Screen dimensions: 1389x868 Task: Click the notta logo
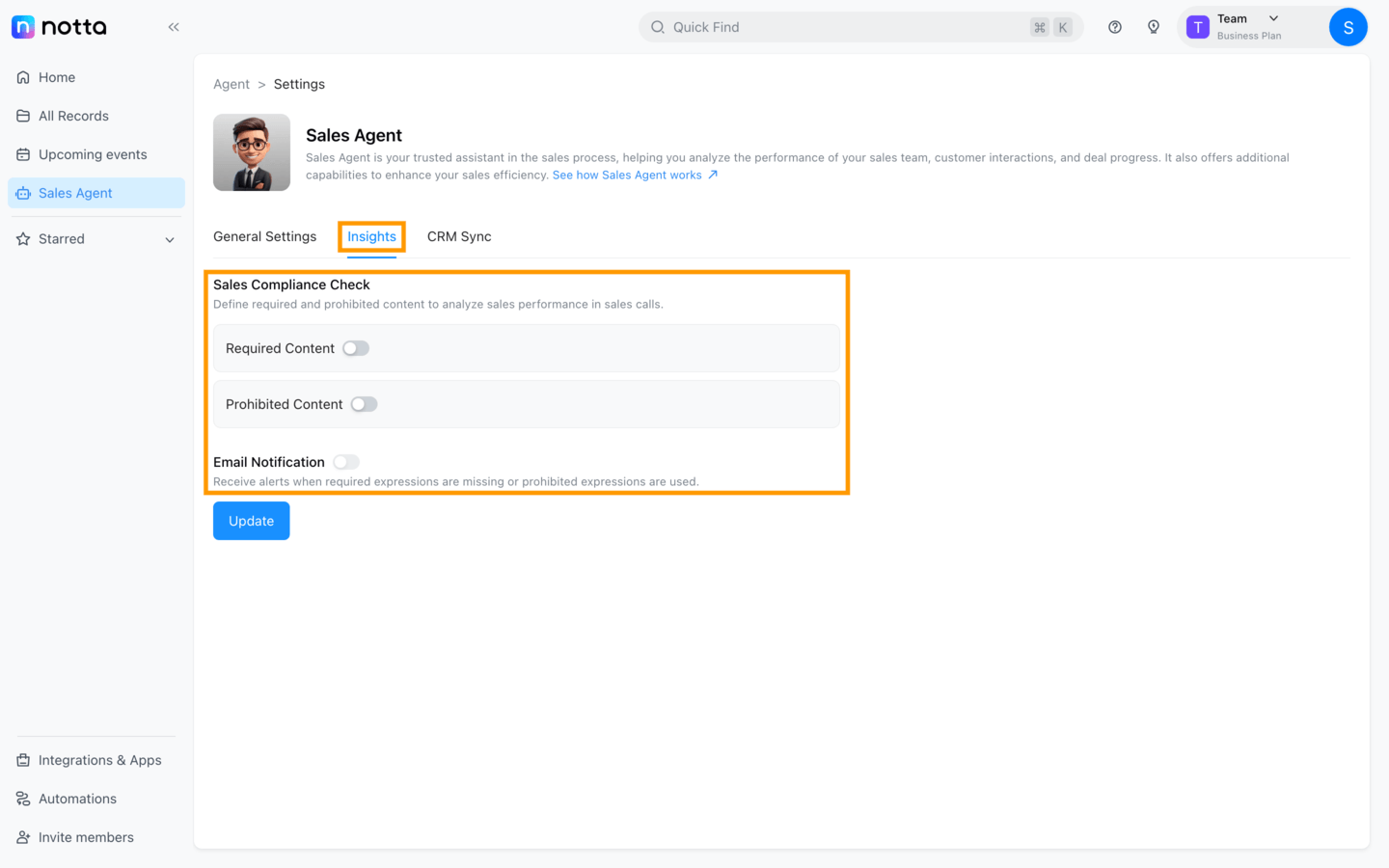point(59,27)
